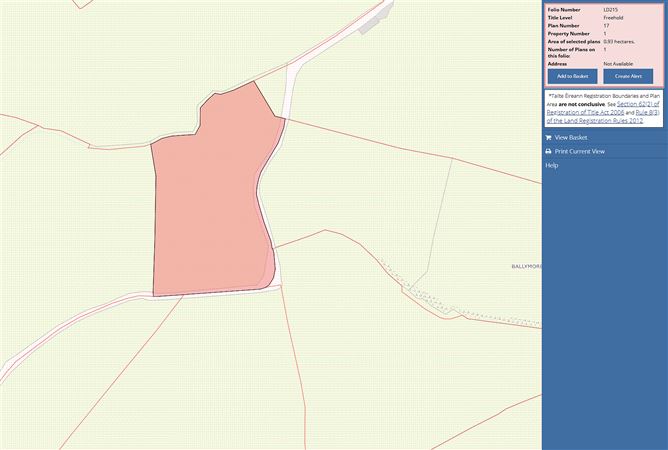Click the shopping cart icon beside View Basket

point(548,138)
